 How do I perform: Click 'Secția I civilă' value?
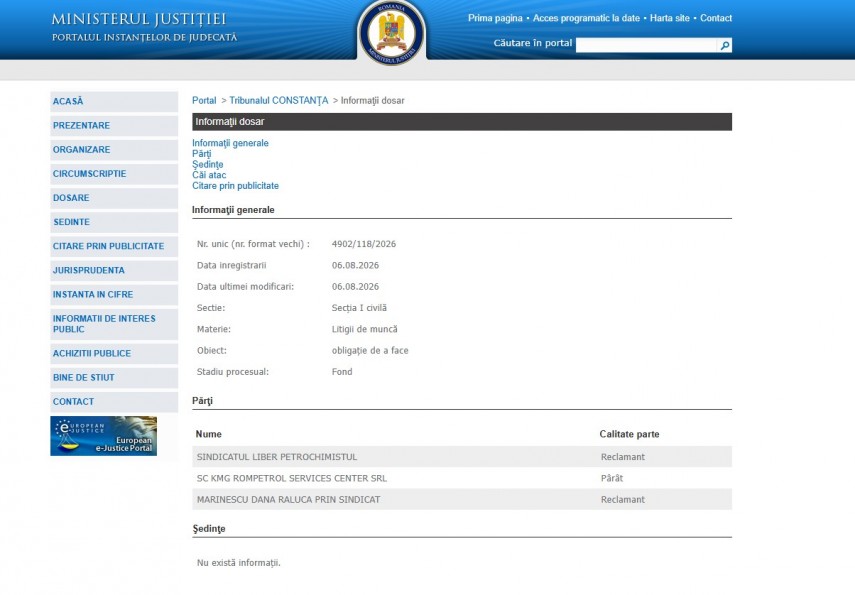click(x=359, y=308)
